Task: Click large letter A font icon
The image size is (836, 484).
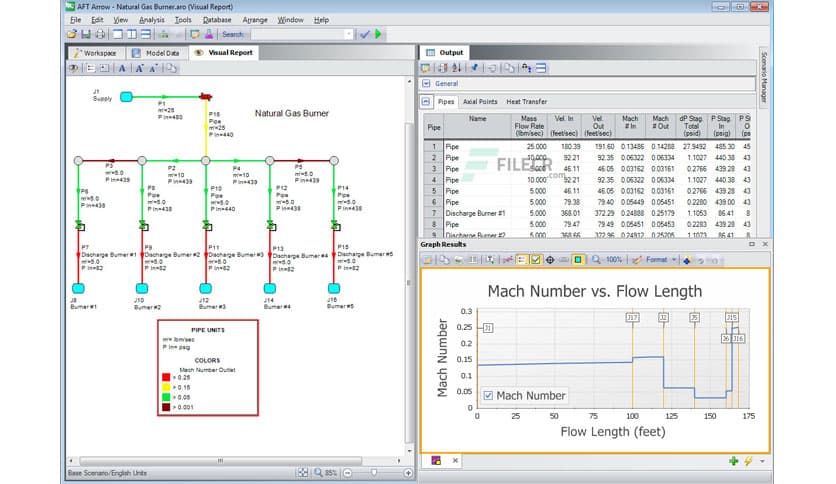Action: click(122, 68)
